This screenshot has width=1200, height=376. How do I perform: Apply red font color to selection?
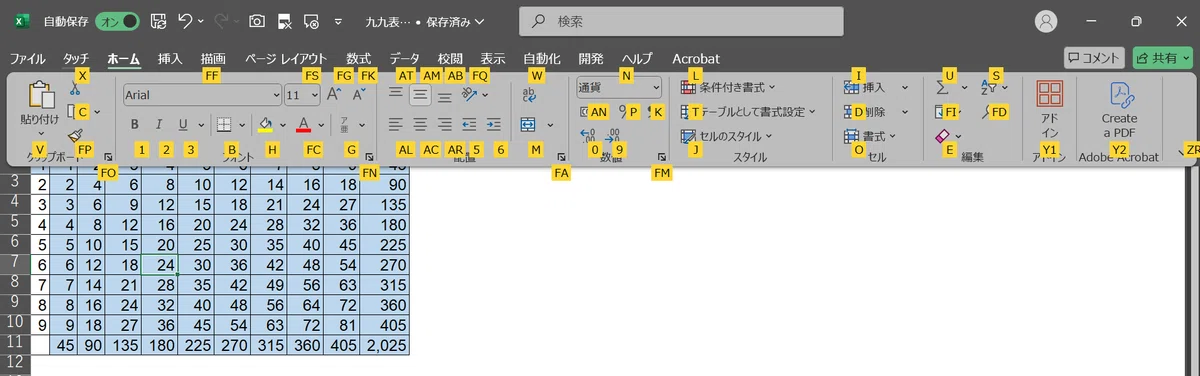[304, 125]
